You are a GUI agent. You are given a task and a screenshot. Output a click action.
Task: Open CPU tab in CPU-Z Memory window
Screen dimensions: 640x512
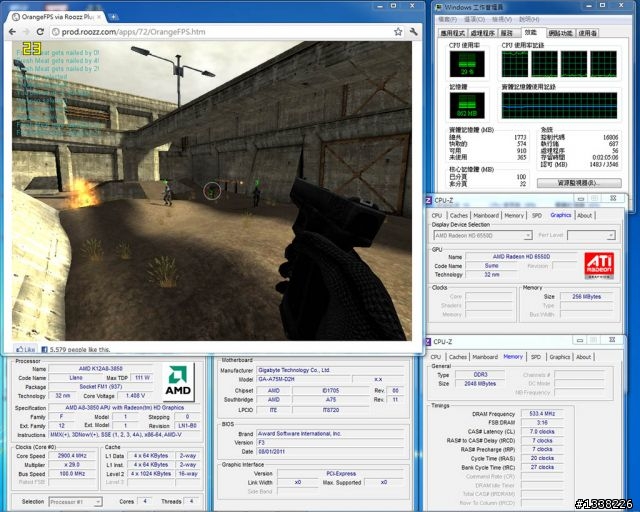click(x=436, y=357)
